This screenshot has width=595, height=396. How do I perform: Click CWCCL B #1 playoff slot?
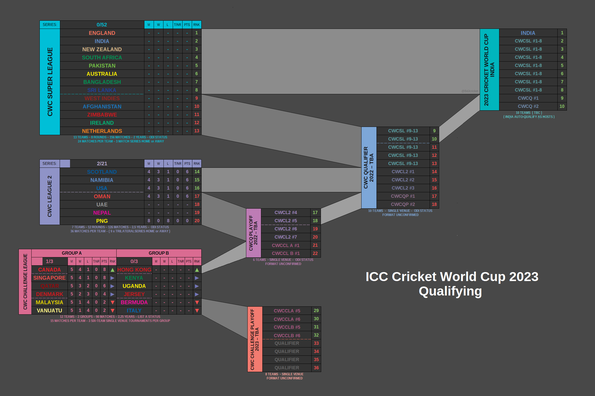pos(286,253)
